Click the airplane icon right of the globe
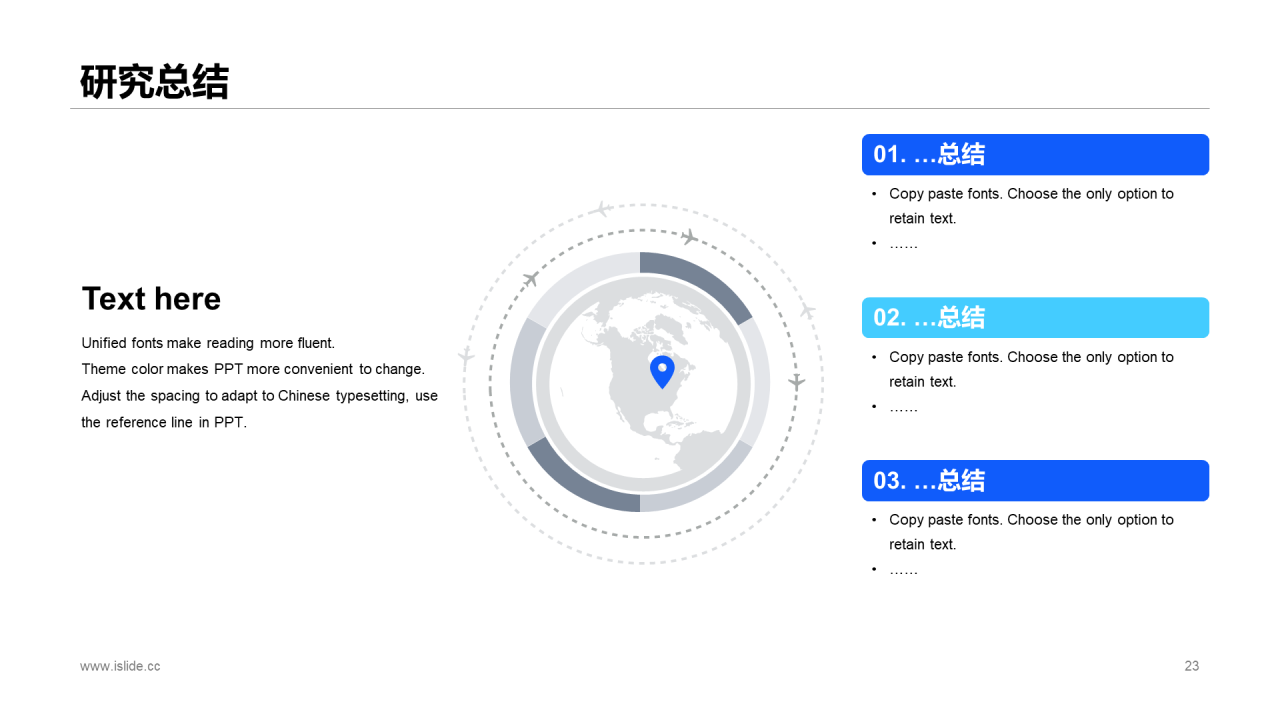1280x720 pixels. [x=796, y=382]
